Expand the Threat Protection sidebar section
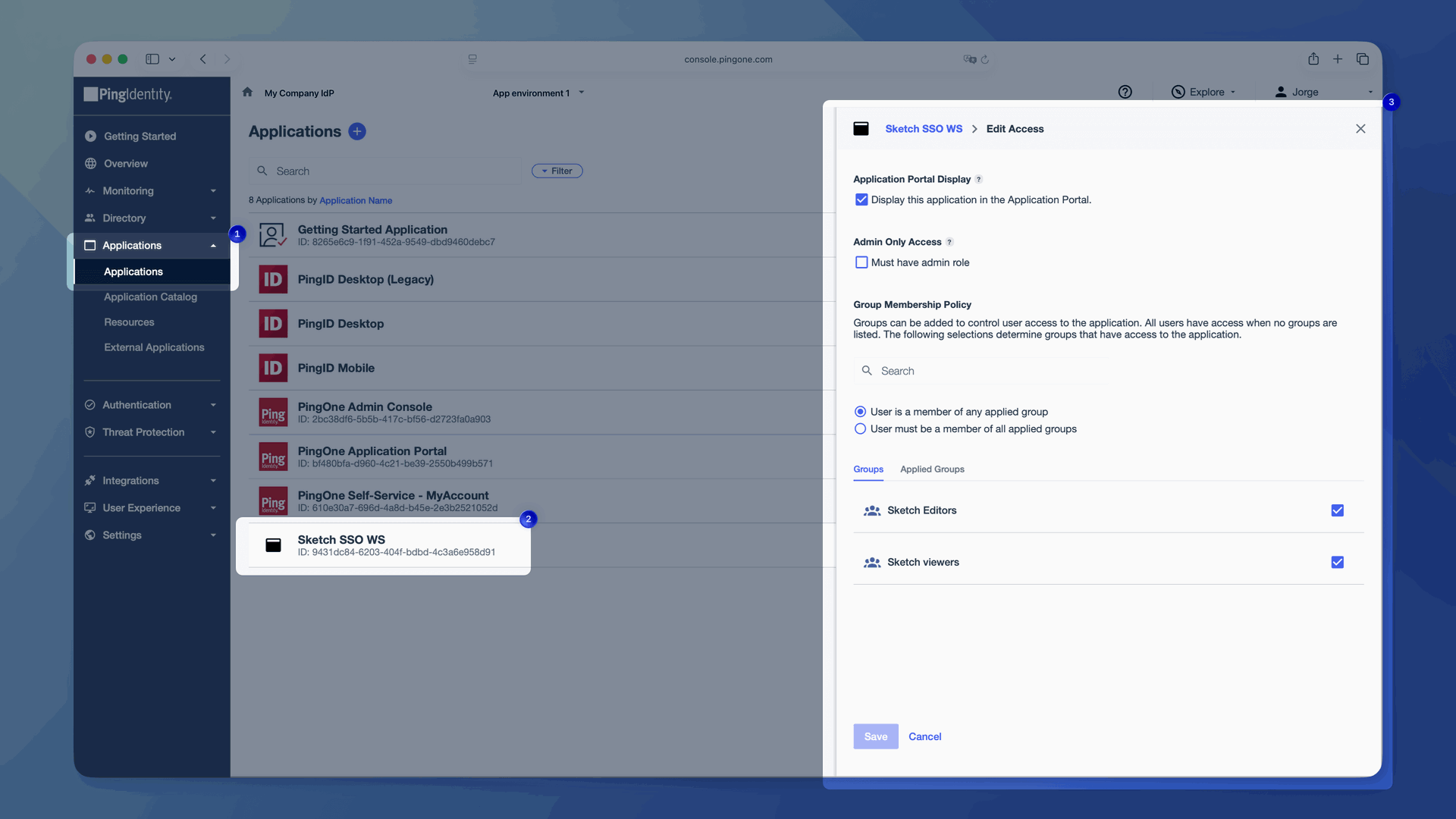This screenshot has width=1456, height=819. (152, 432)
